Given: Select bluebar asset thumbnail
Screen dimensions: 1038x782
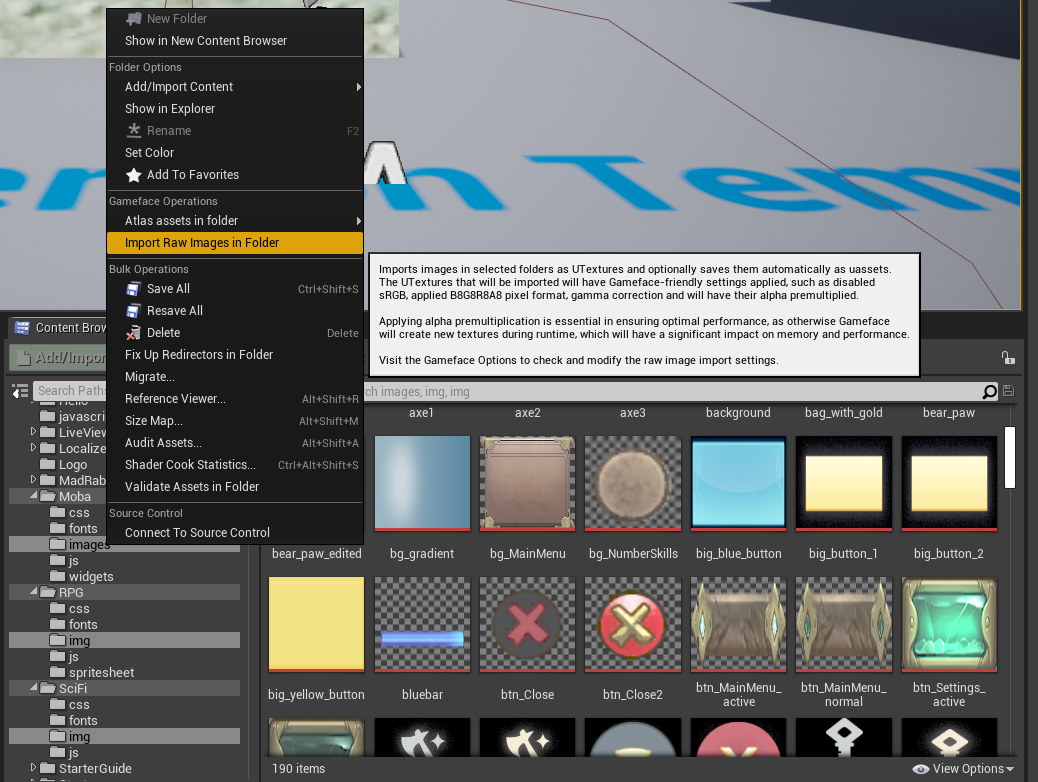Looking at the screenshot, I should 422,624.
